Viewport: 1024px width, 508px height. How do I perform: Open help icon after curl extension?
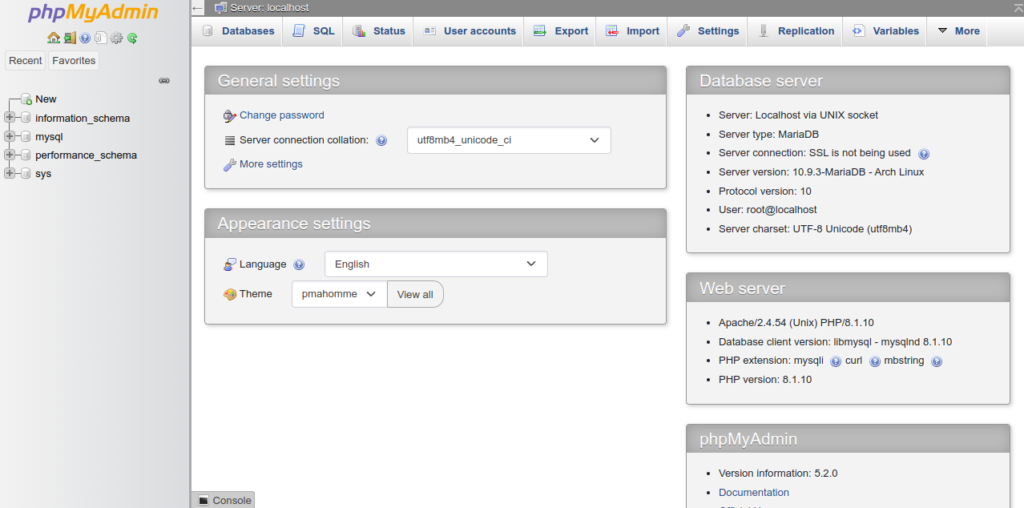[874, 361]
